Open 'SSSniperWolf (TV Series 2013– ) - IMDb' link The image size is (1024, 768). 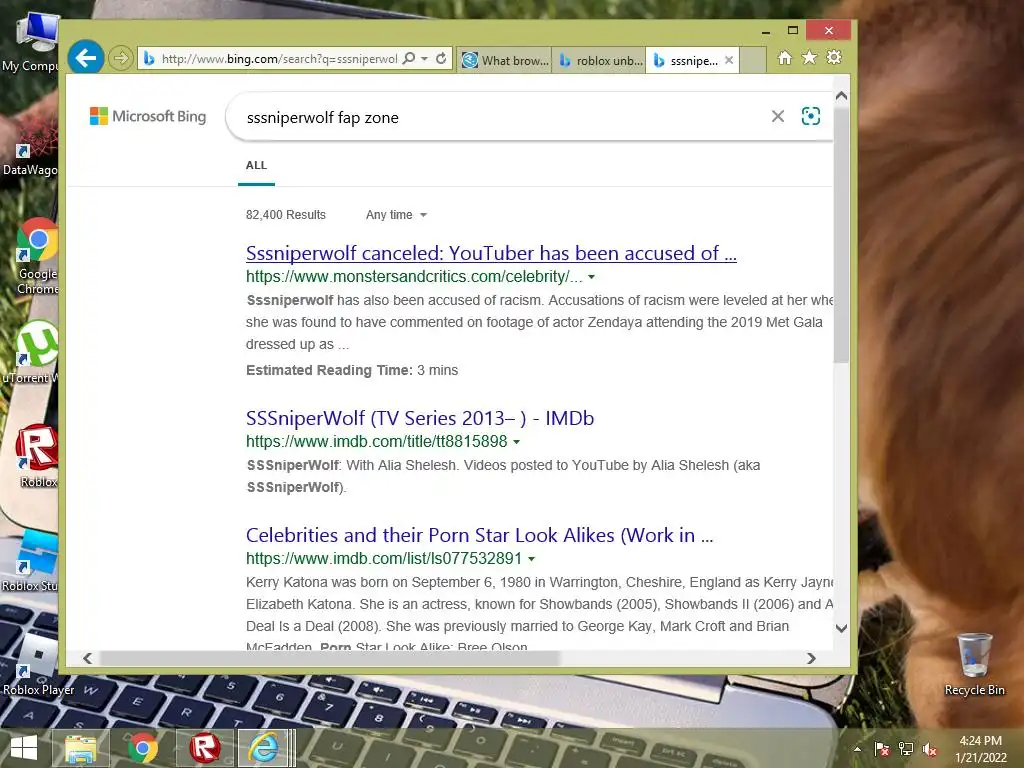pos(420,418)
